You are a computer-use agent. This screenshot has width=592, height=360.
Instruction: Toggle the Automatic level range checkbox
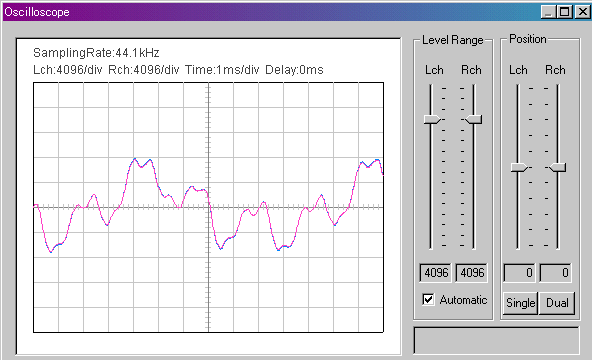tap(428, 300)
